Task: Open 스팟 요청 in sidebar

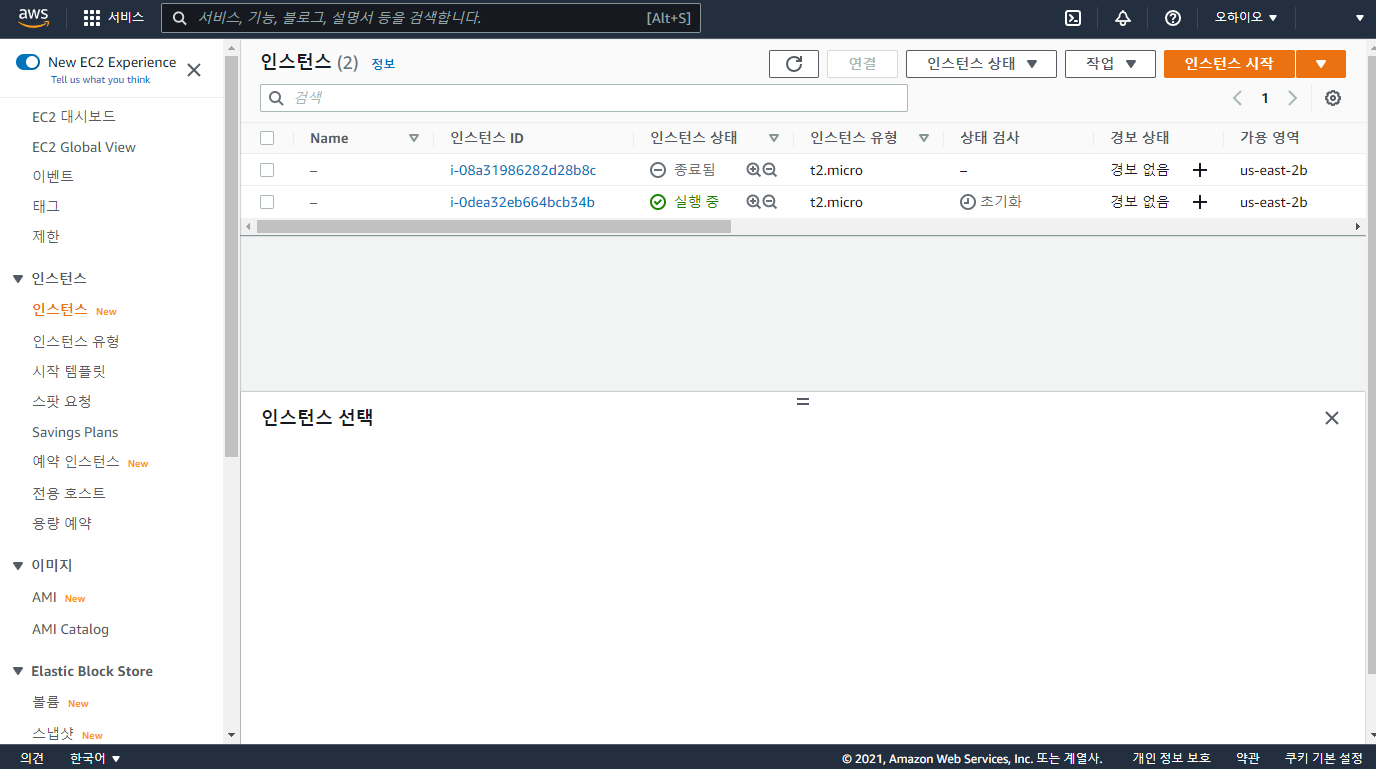Action: point(62,401)
